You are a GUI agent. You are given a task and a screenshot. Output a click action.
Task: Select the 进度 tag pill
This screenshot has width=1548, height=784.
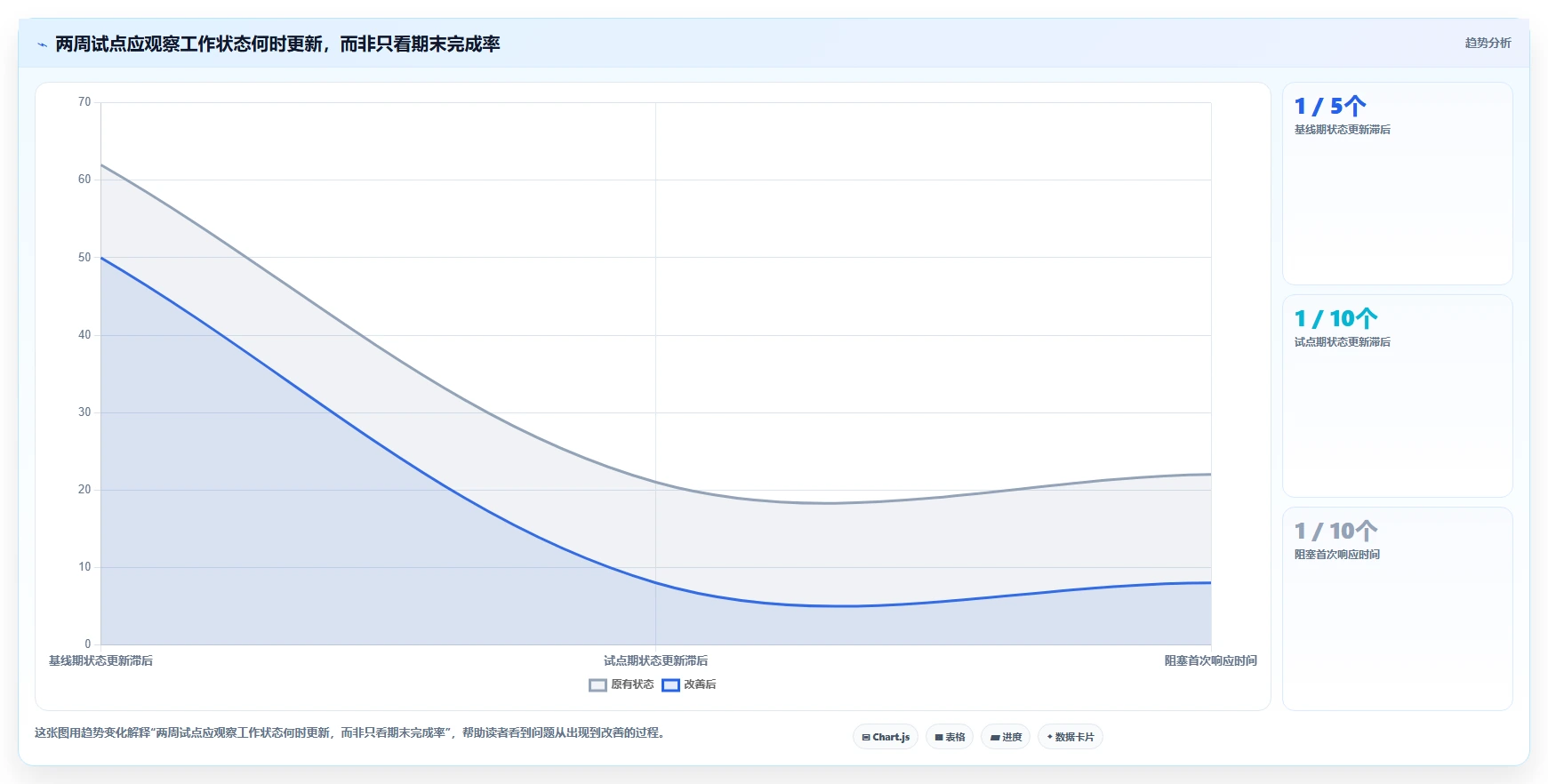pyautogui.click(x=1006, y=737)
